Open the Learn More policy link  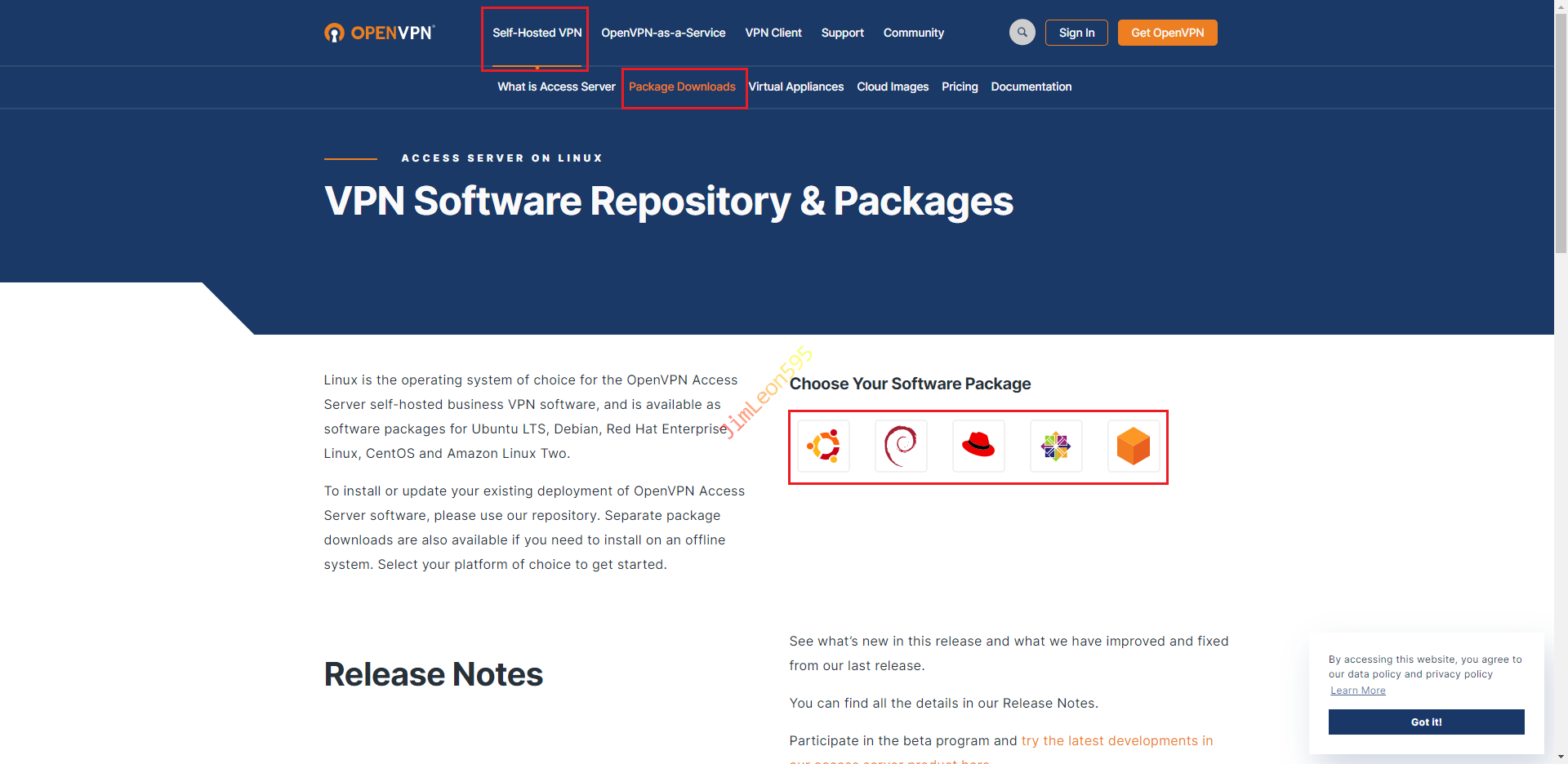click(1357, 691)
